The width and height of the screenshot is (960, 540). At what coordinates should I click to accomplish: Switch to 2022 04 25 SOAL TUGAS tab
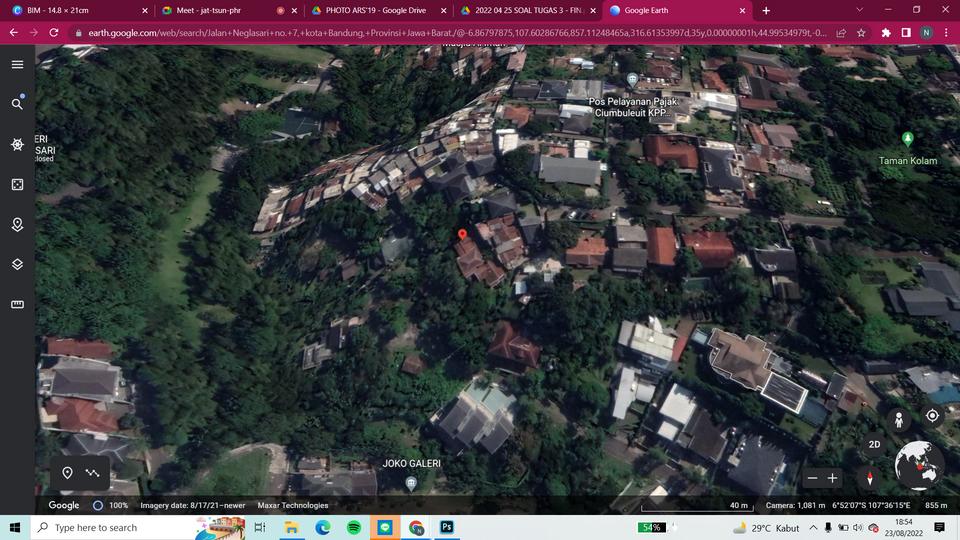tap(527, 10)
